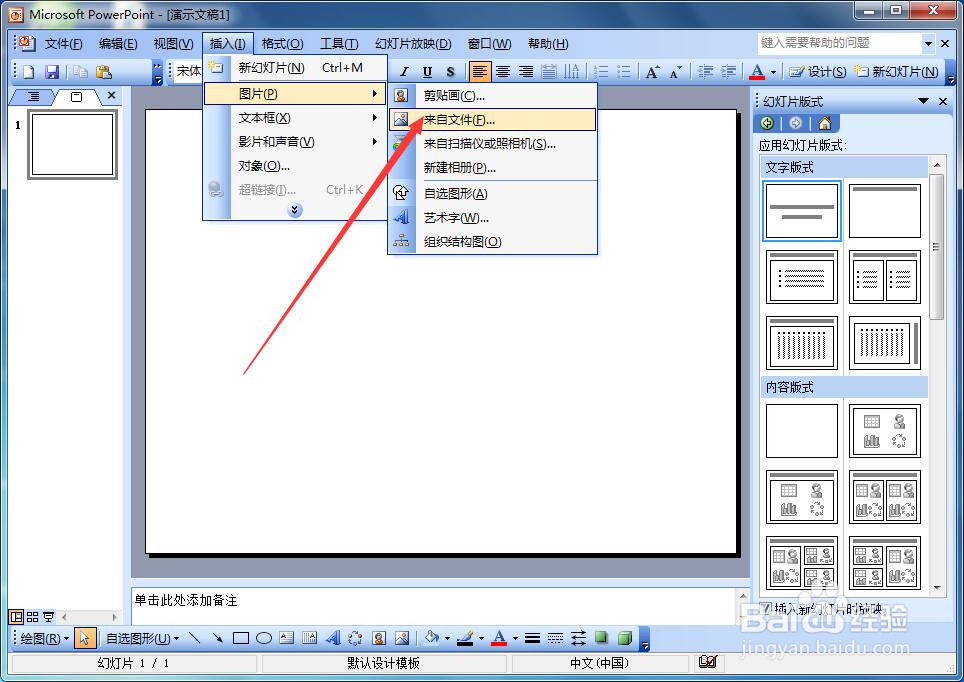Click the Save icon in toolbar
Viewport: 964px width, 682px height.
(52, 72)
